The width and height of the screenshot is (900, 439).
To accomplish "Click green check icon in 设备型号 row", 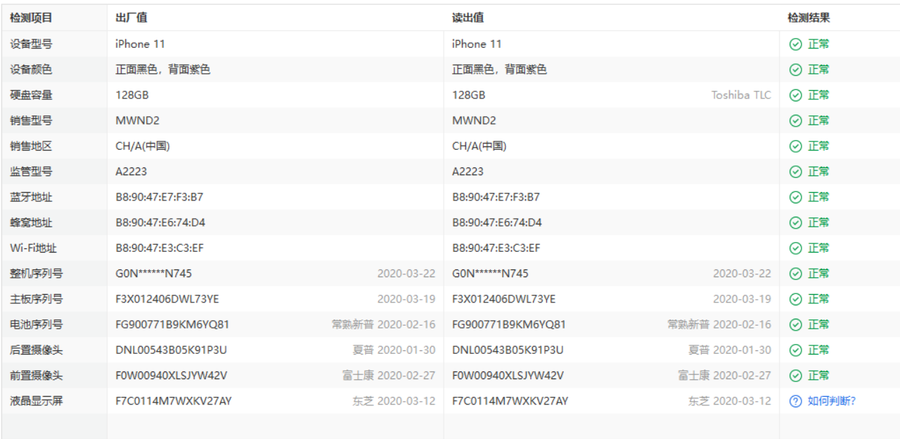I will click(796, 44).
